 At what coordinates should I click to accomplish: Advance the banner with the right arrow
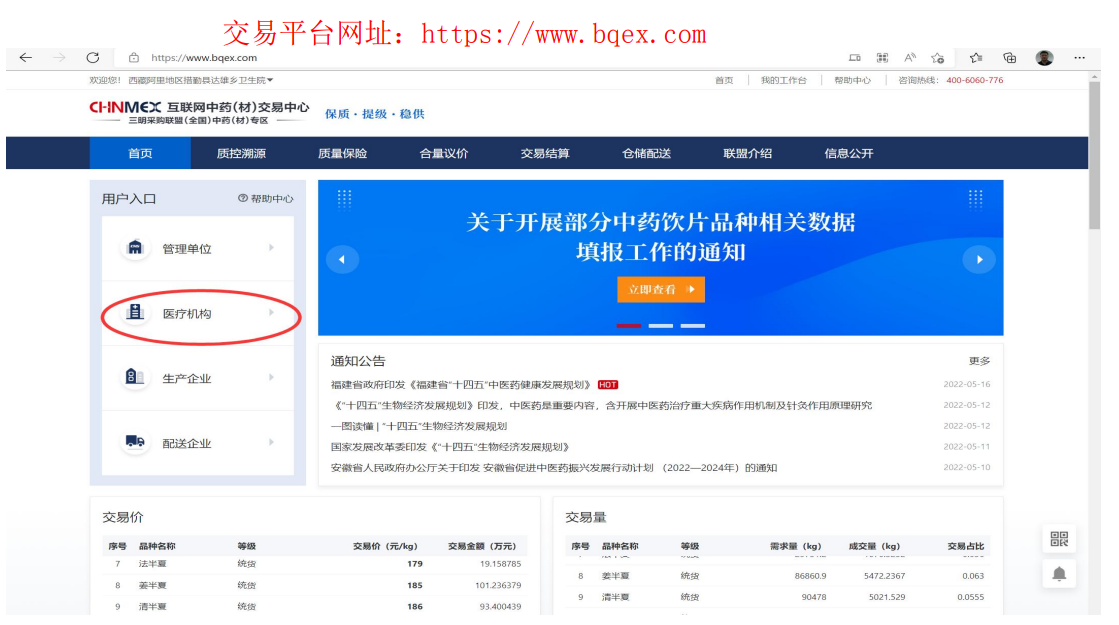coord(979,260)
